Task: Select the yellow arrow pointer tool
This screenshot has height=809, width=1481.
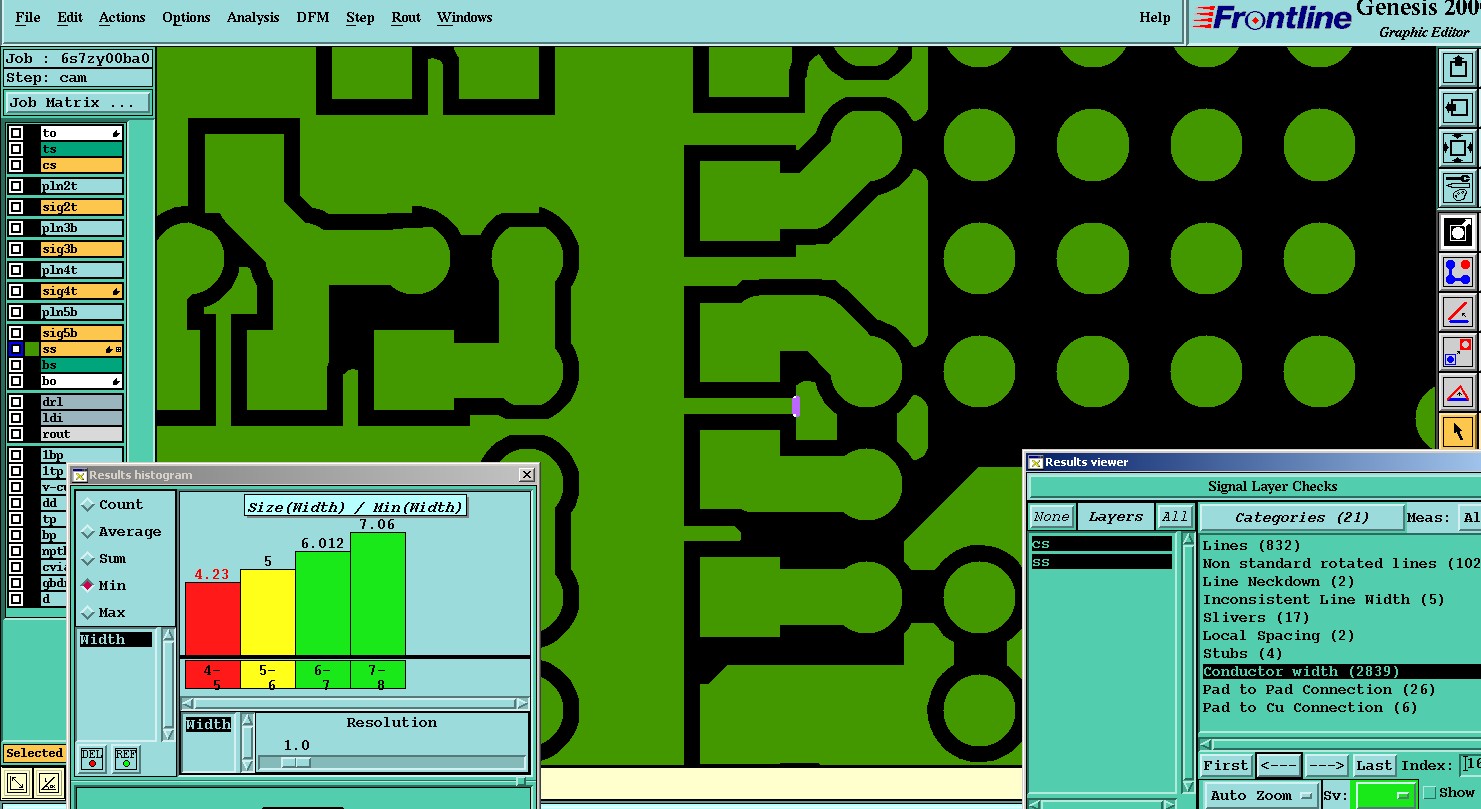Action: [1458, 432]
